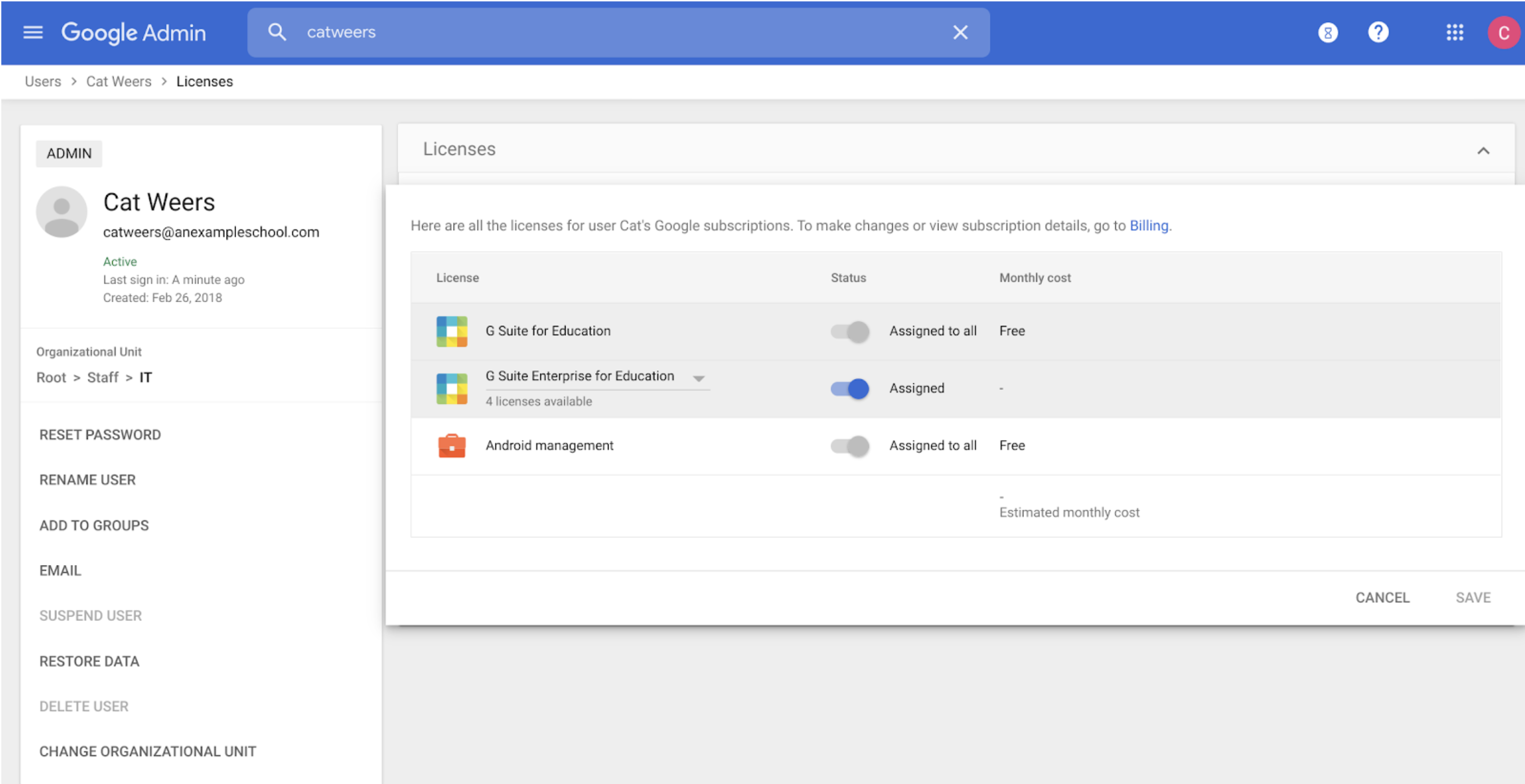
Task: Toggle the G Suite Enterprise for Education license
Action: click(852, 388)
